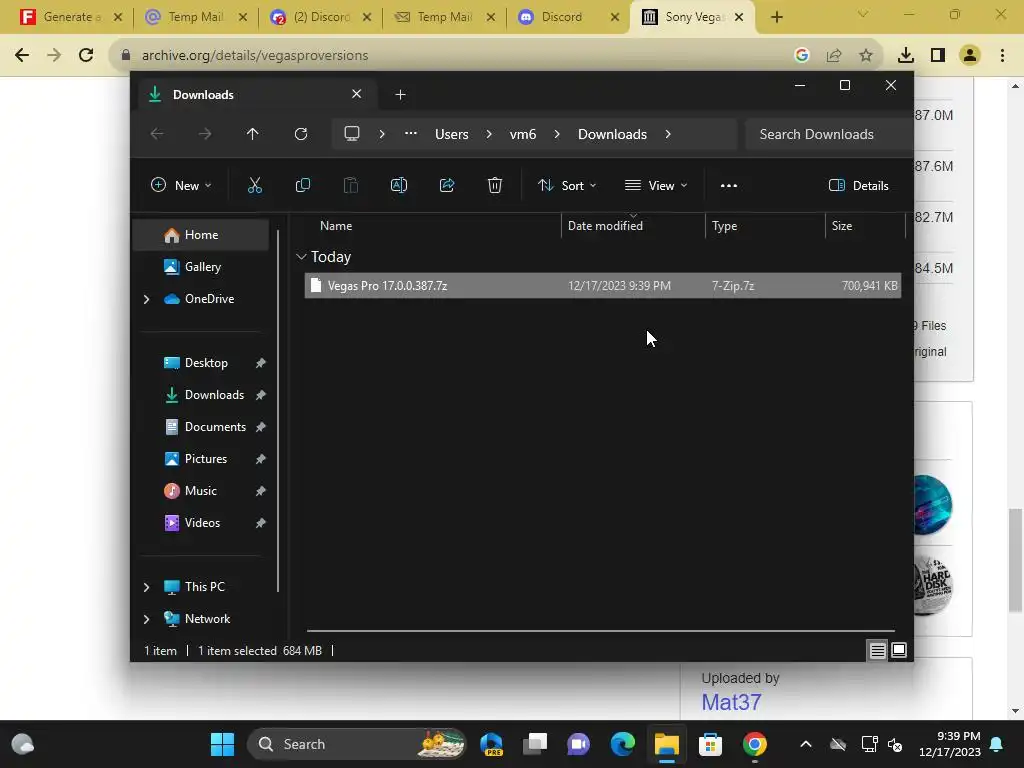The width and height of the screenshot is (1024, 768).
Task: Click the chevron after Downloads in breadcrumb
Action: click(667, 134)
